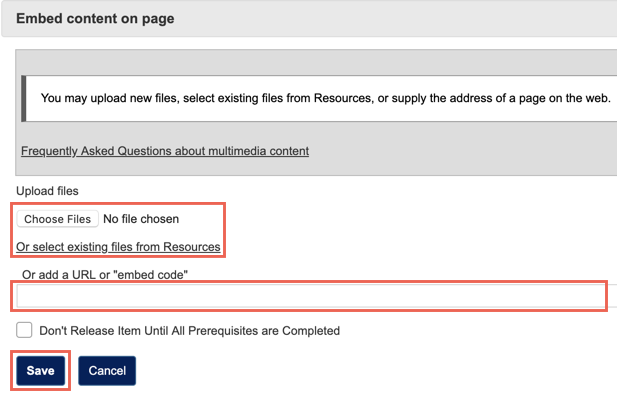
Task: Click the word 'Resources' in the existing files link
Action: pos(190,247)
